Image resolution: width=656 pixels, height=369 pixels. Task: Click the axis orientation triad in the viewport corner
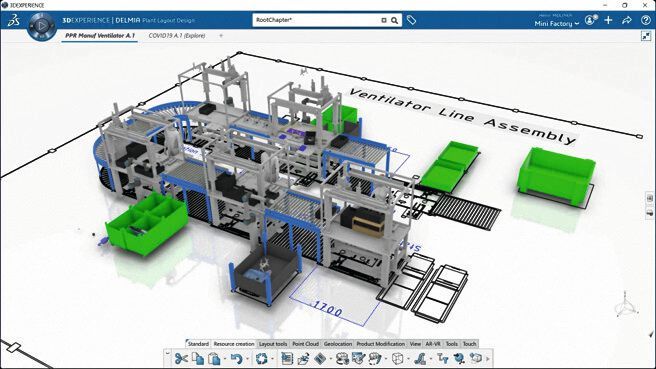625,305
